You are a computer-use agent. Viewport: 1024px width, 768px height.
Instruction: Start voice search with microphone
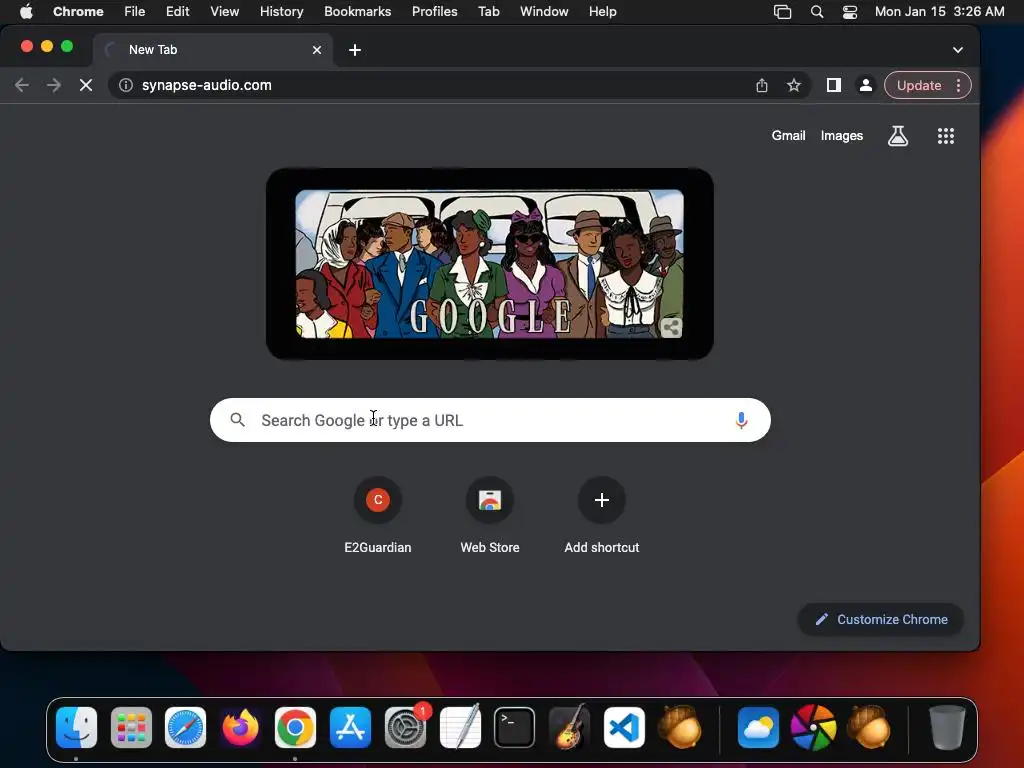pyautogui.click(x=741, y=420)
